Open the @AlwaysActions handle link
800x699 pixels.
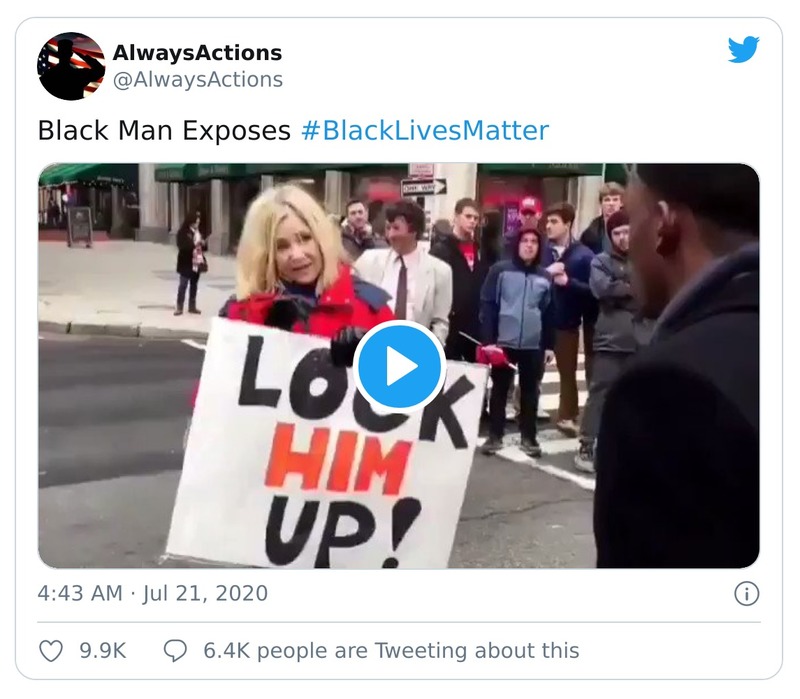pos(197,80)
